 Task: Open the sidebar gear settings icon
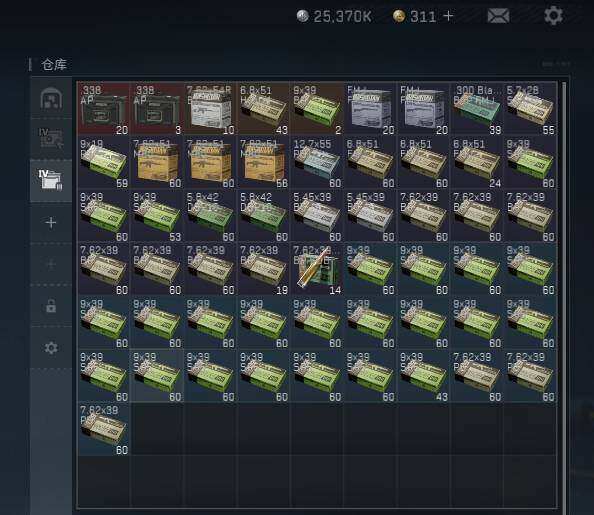pos(51,348)
